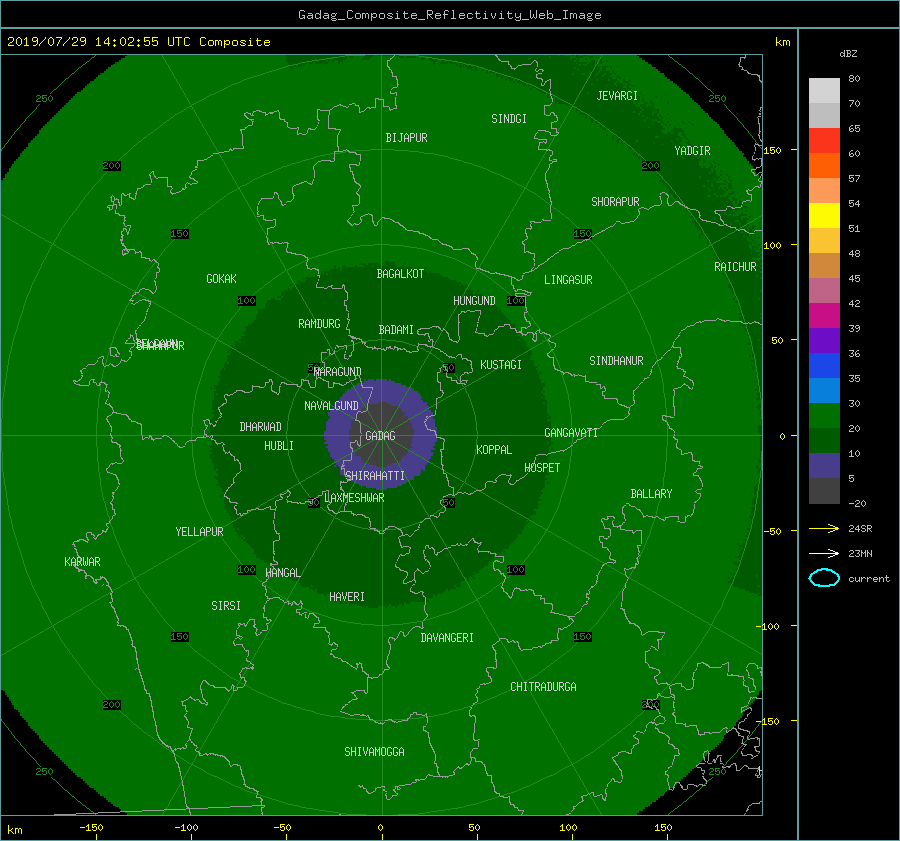Select the JEVARGI label on map
The image size is (900, 841).
click(x=617, y=96)
